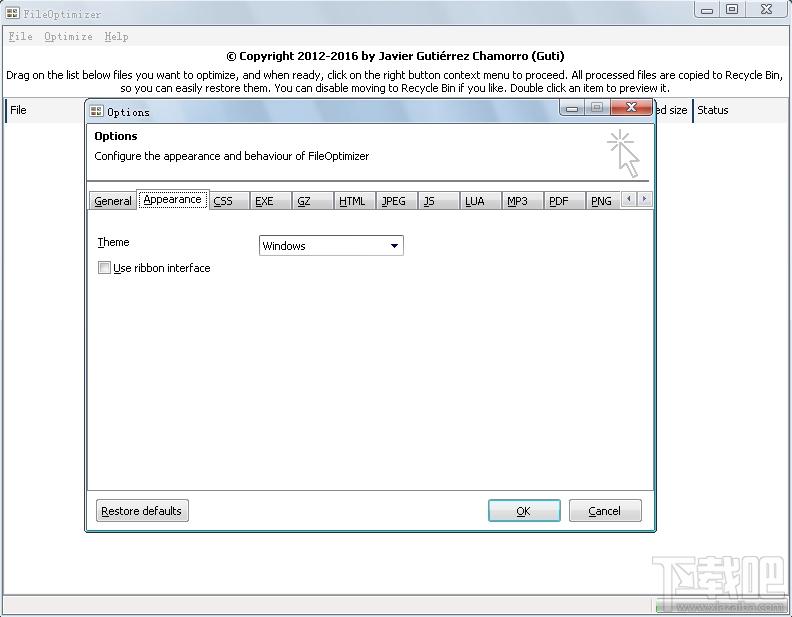Select the PNG tab

(601, 201)
